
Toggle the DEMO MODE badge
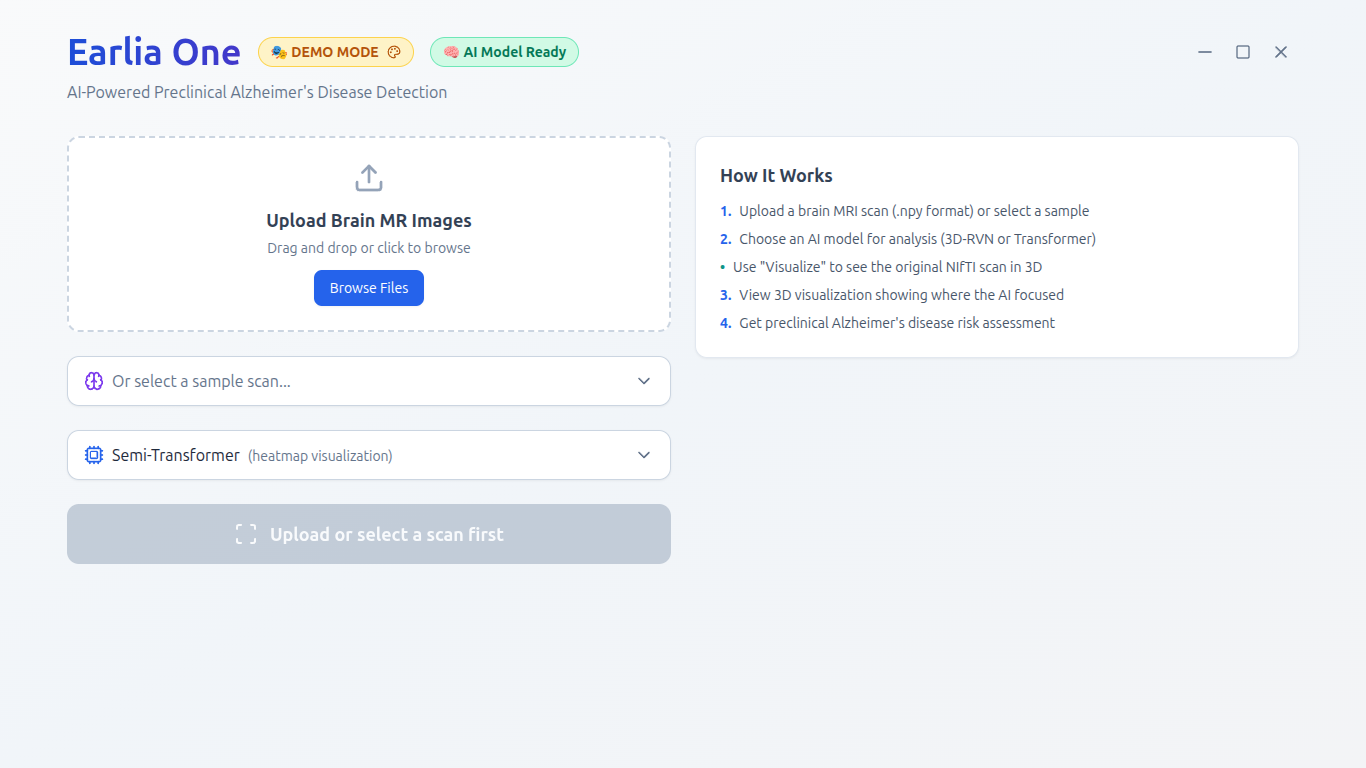coord(335,51)
